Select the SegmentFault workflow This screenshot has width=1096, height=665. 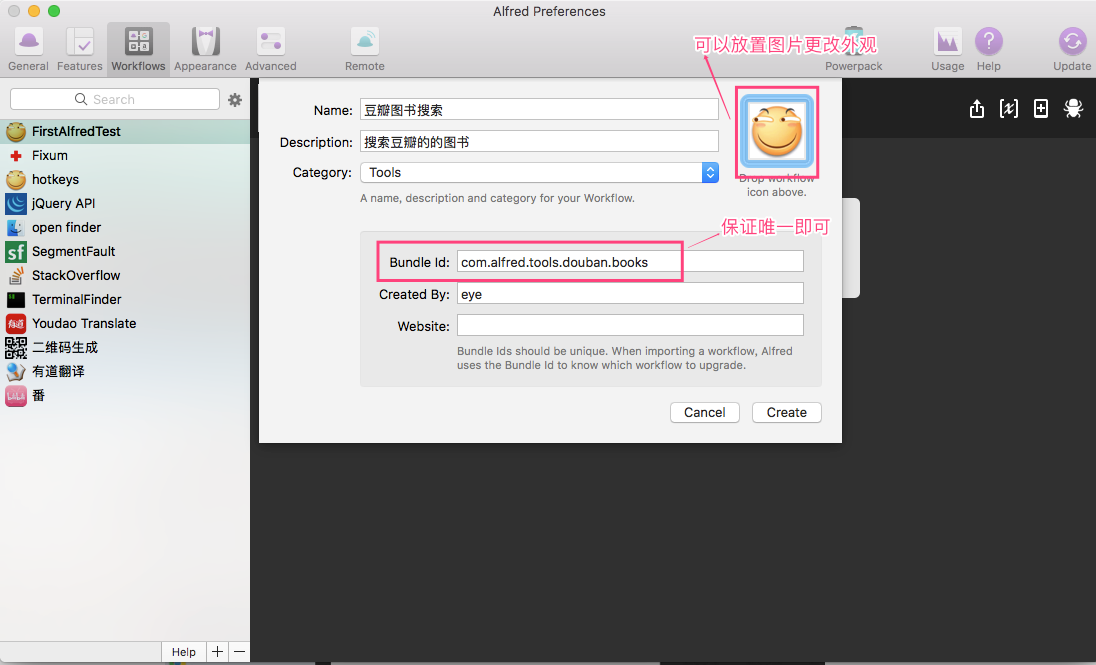coord(125,251)
